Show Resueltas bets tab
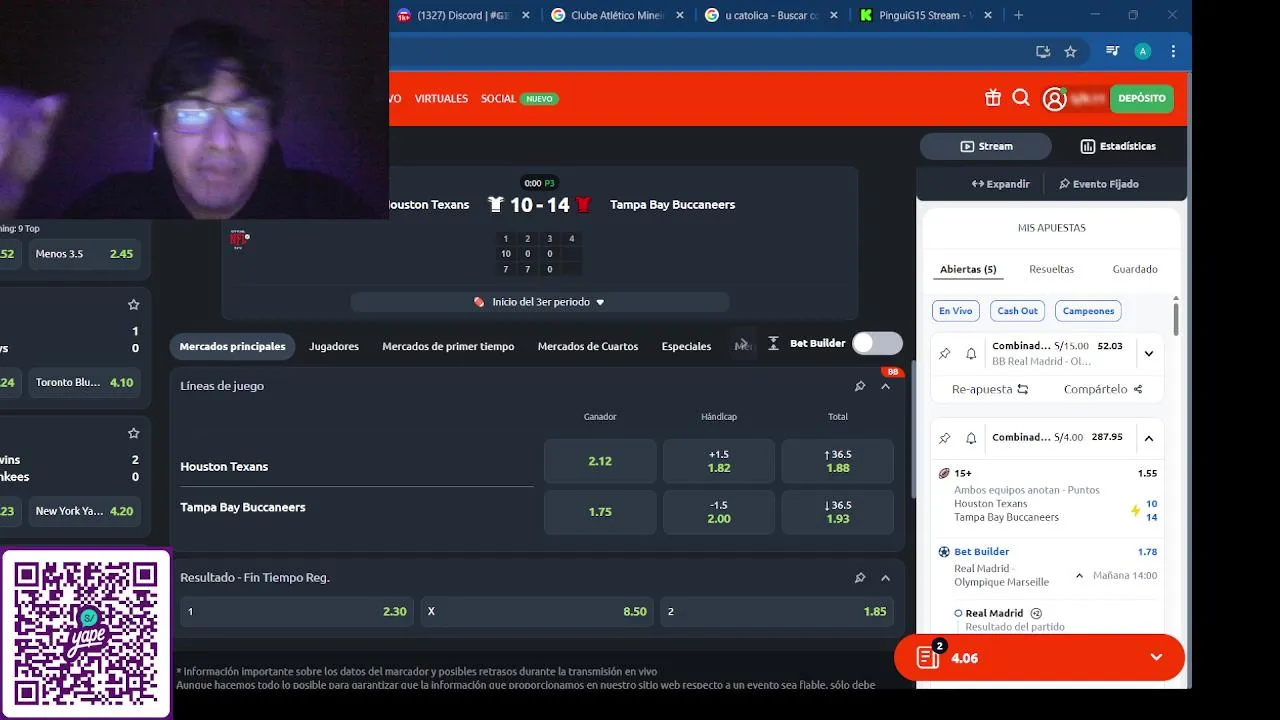Viewport: 1280px width, 720px height. coord(1051,269)
